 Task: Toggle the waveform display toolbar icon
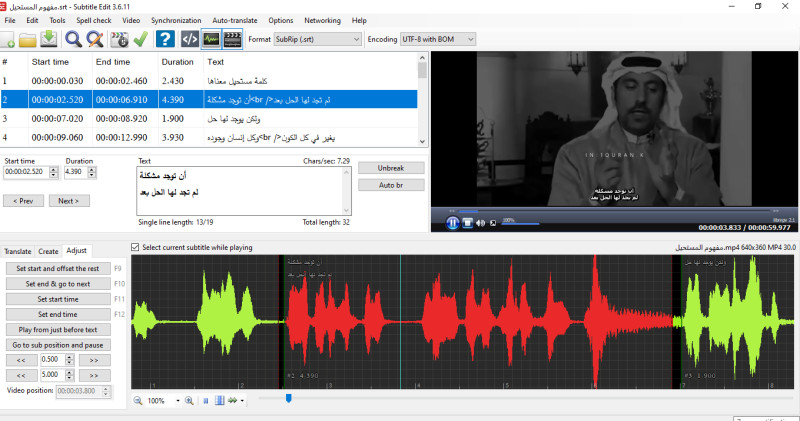coord(211,40)
